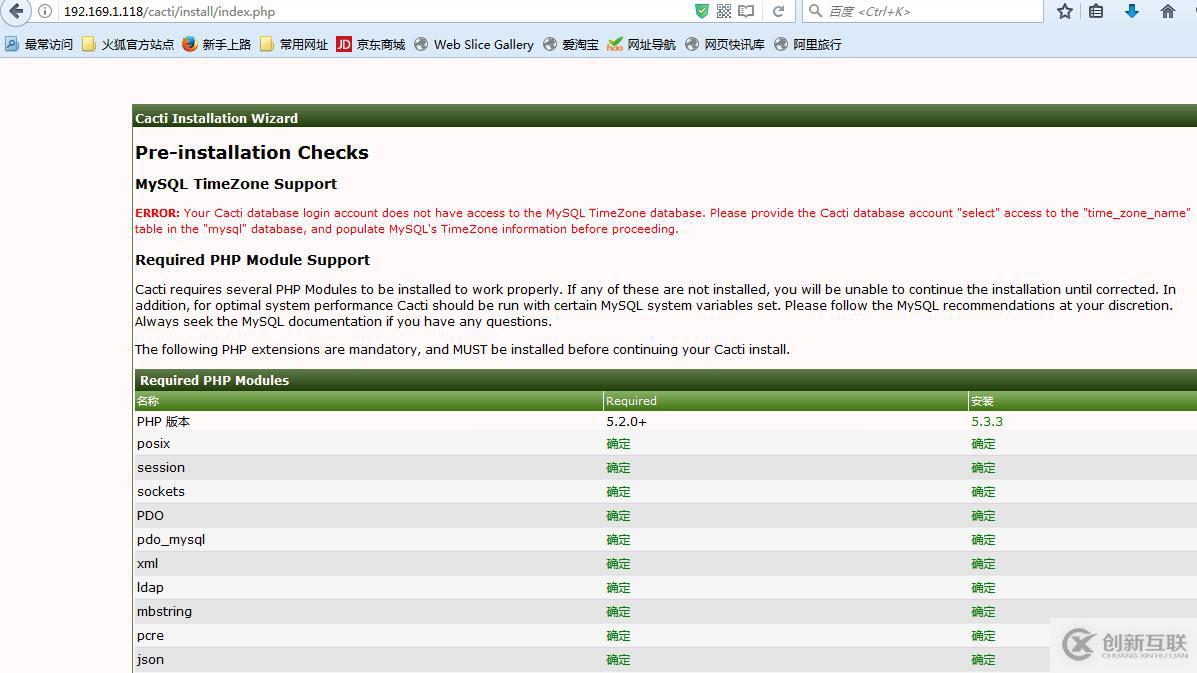
Task: Select the PDO module row name
Action: 150,515
